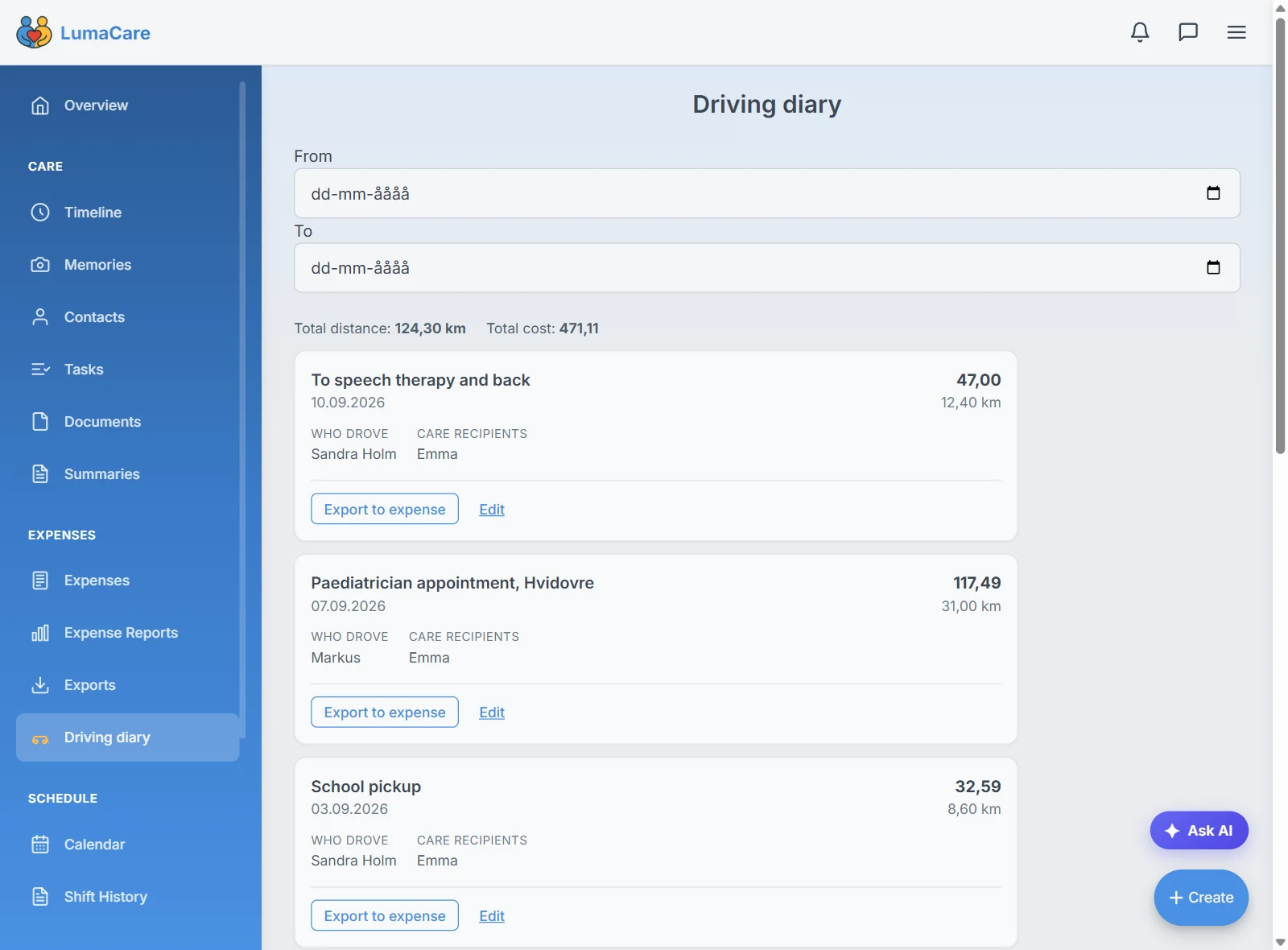Viewport: 1288px width, 950px height.
Task: Click the Expenses receipt icon
Action: 40,580
